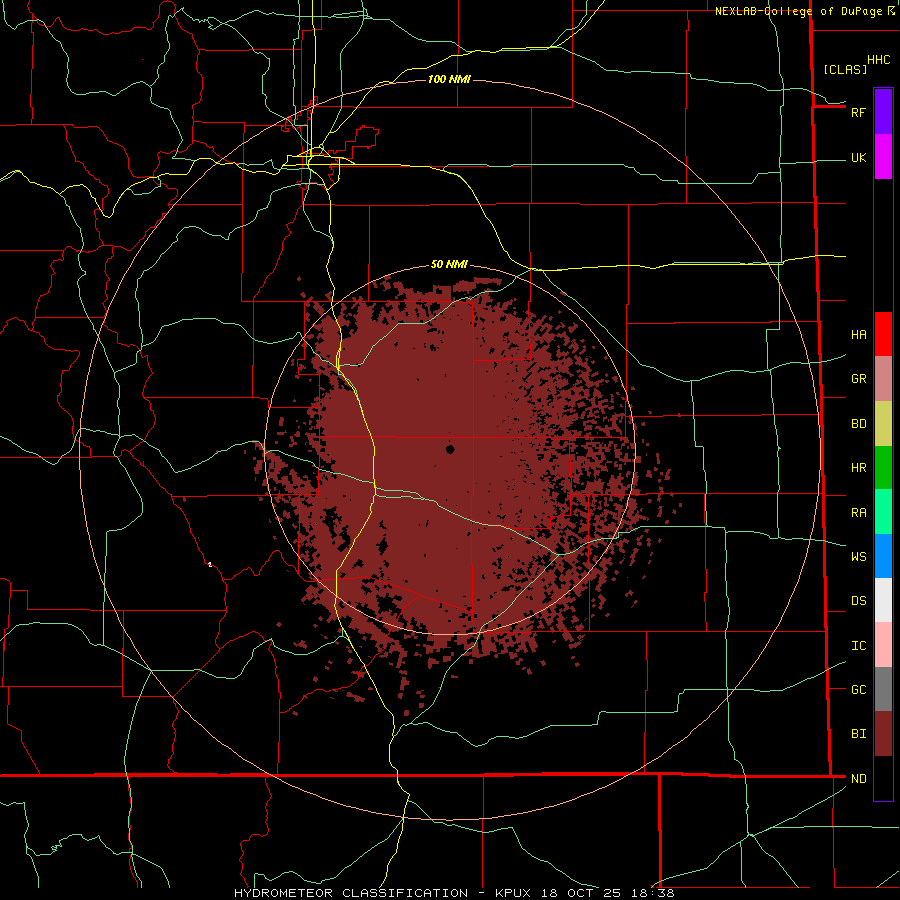
Task: Click the UK magenta legend swatch
Action: pos(883,157)
